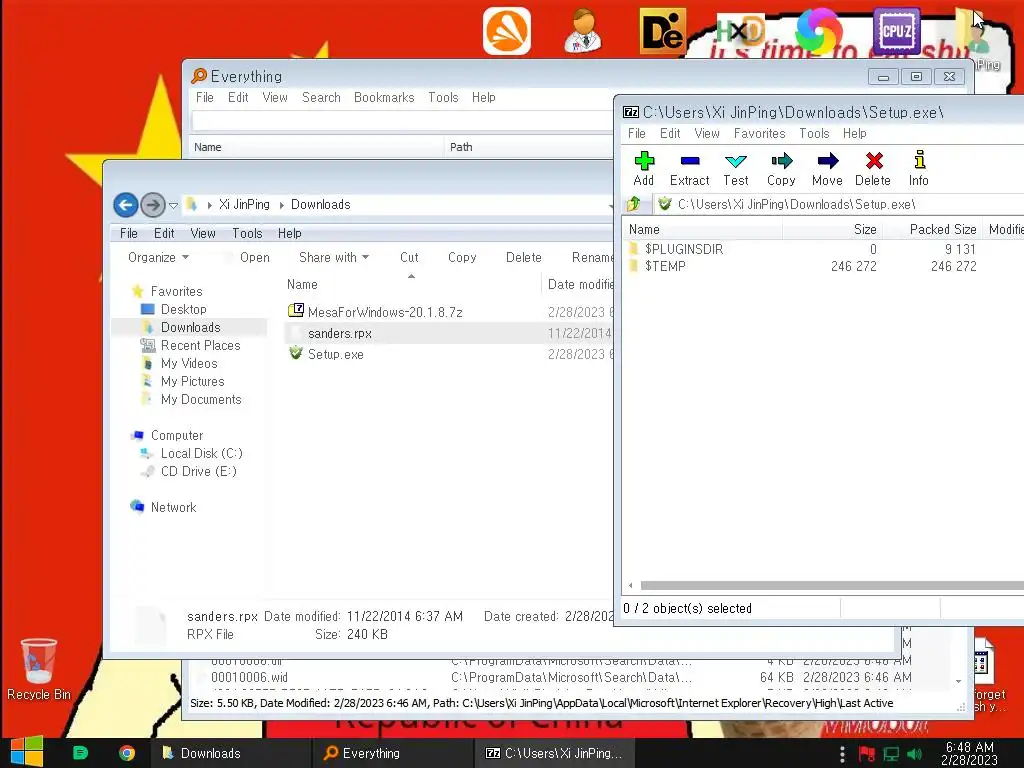Select Recent Places in navigation pane
1024x768 pixels.
click(x=200, y=345)
